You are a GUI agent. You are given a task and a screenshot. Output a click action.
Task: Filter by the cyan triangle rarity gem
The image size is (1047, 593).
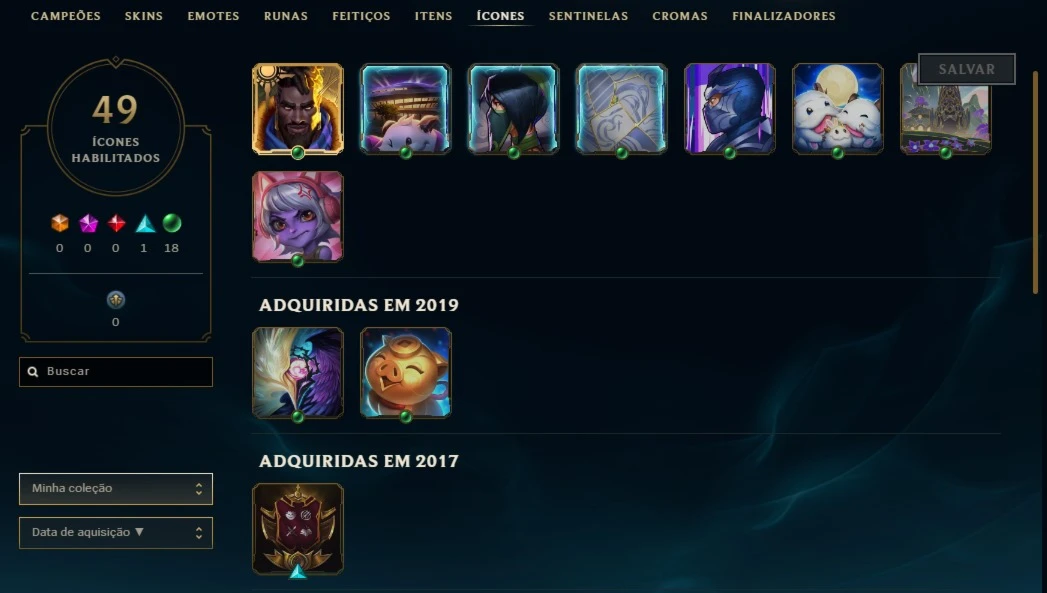click(145, 224)
